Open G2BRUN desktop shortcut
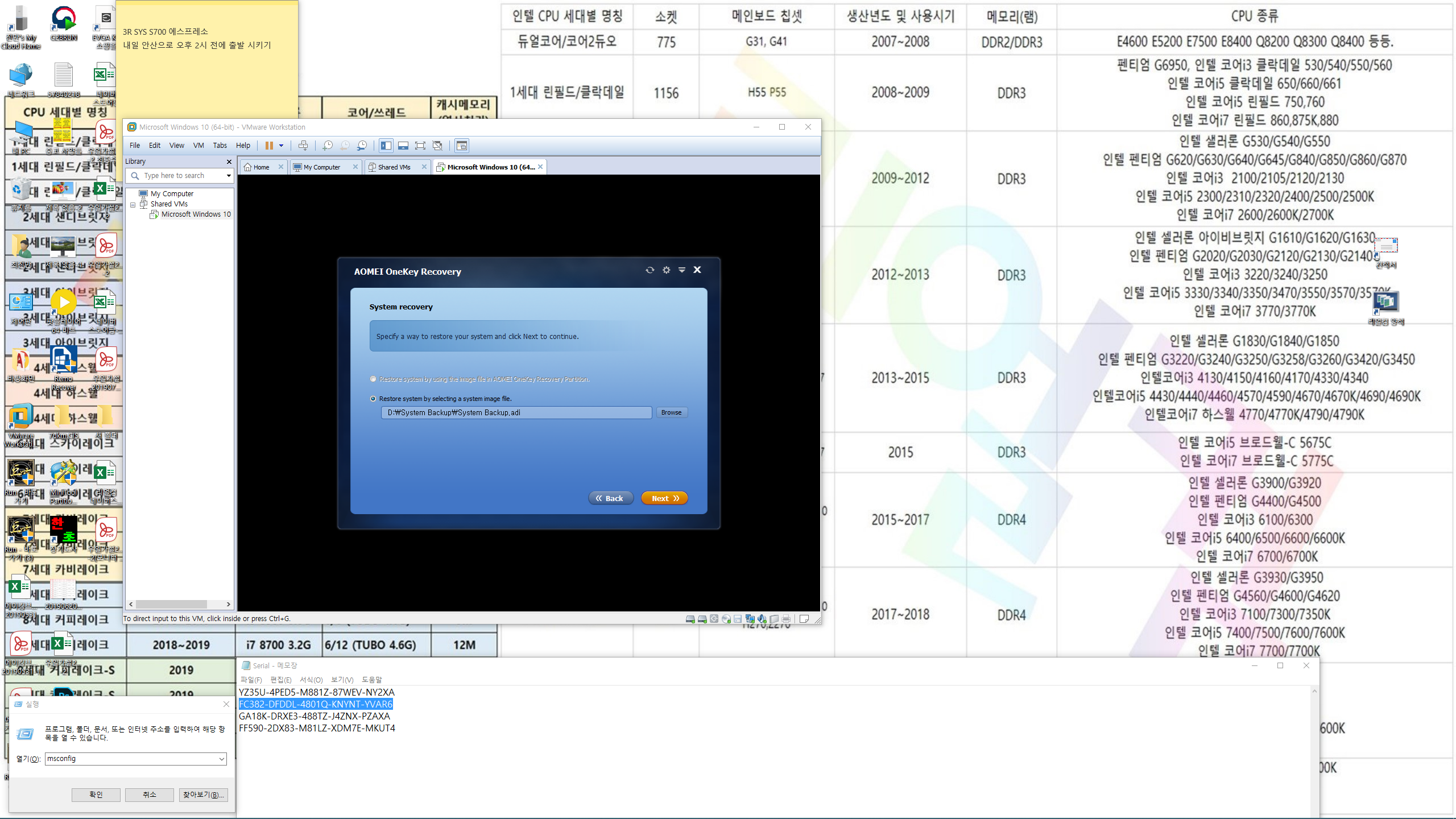 (x=64, y=23)
